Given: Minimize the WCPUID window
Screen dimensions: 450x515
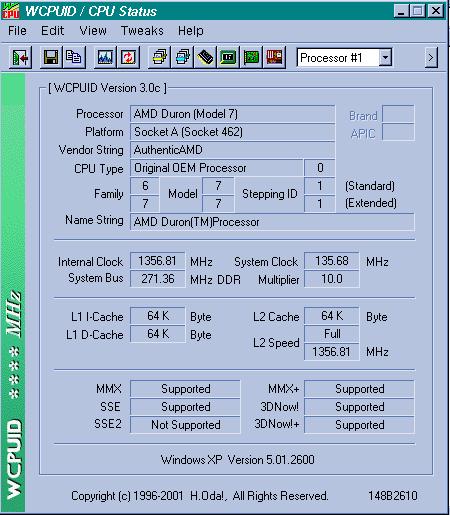Looking at the screenshot, I should pyautogui.click(x=401, y=11).
